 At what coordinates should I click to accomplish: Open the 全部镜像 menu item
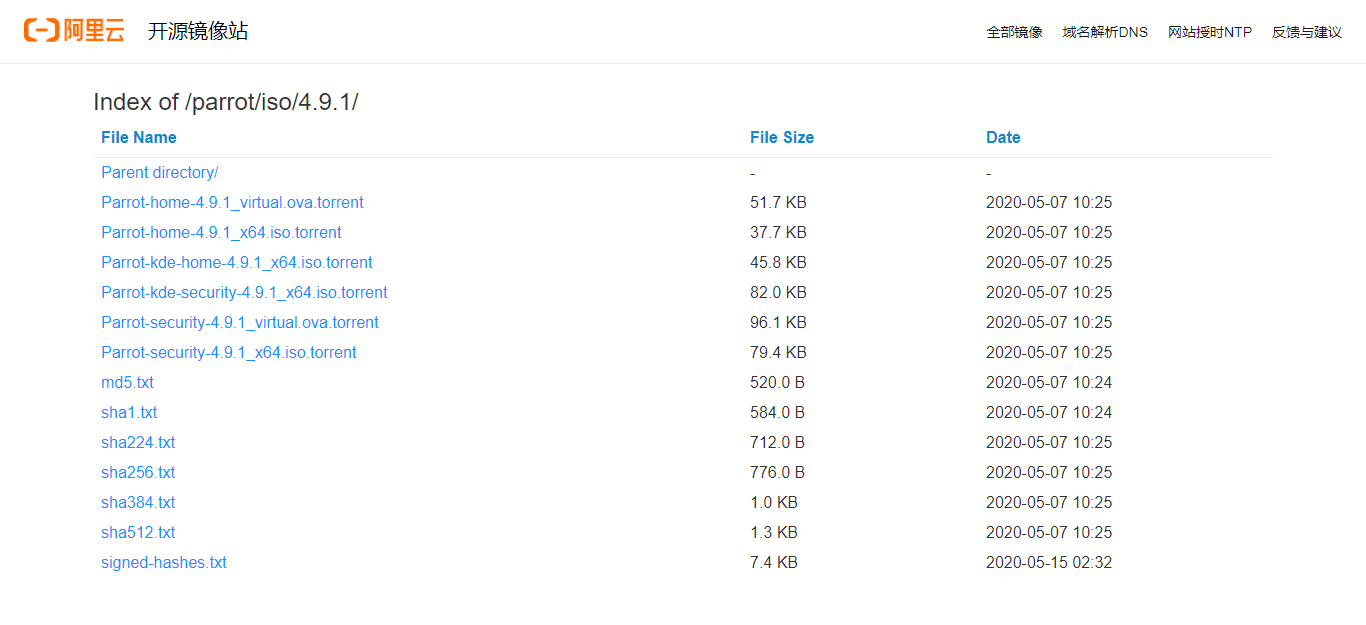click(1014, 32)
